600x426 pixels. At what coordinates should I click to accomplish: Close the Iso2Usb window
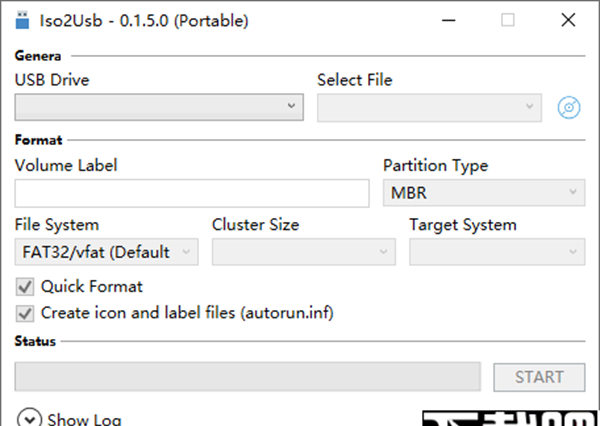coord(568,20)
